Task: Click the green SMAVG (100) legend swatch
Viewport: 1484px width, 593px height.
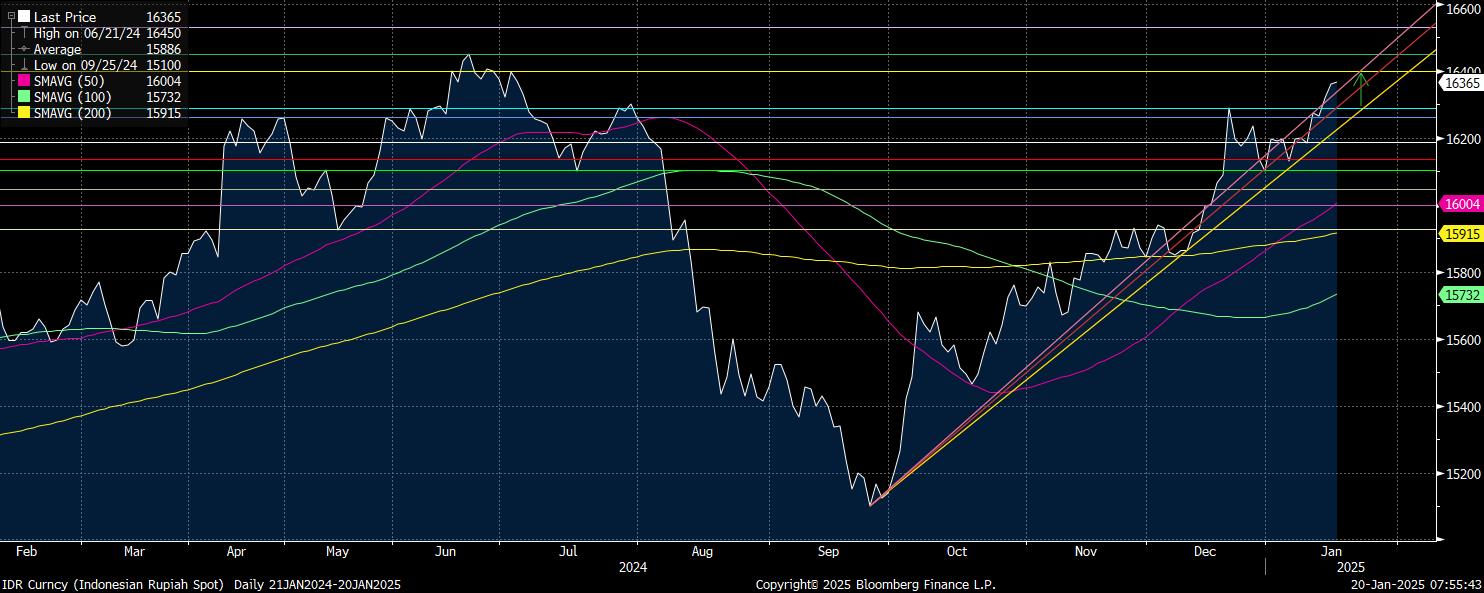Action: (x=24, y=97)
